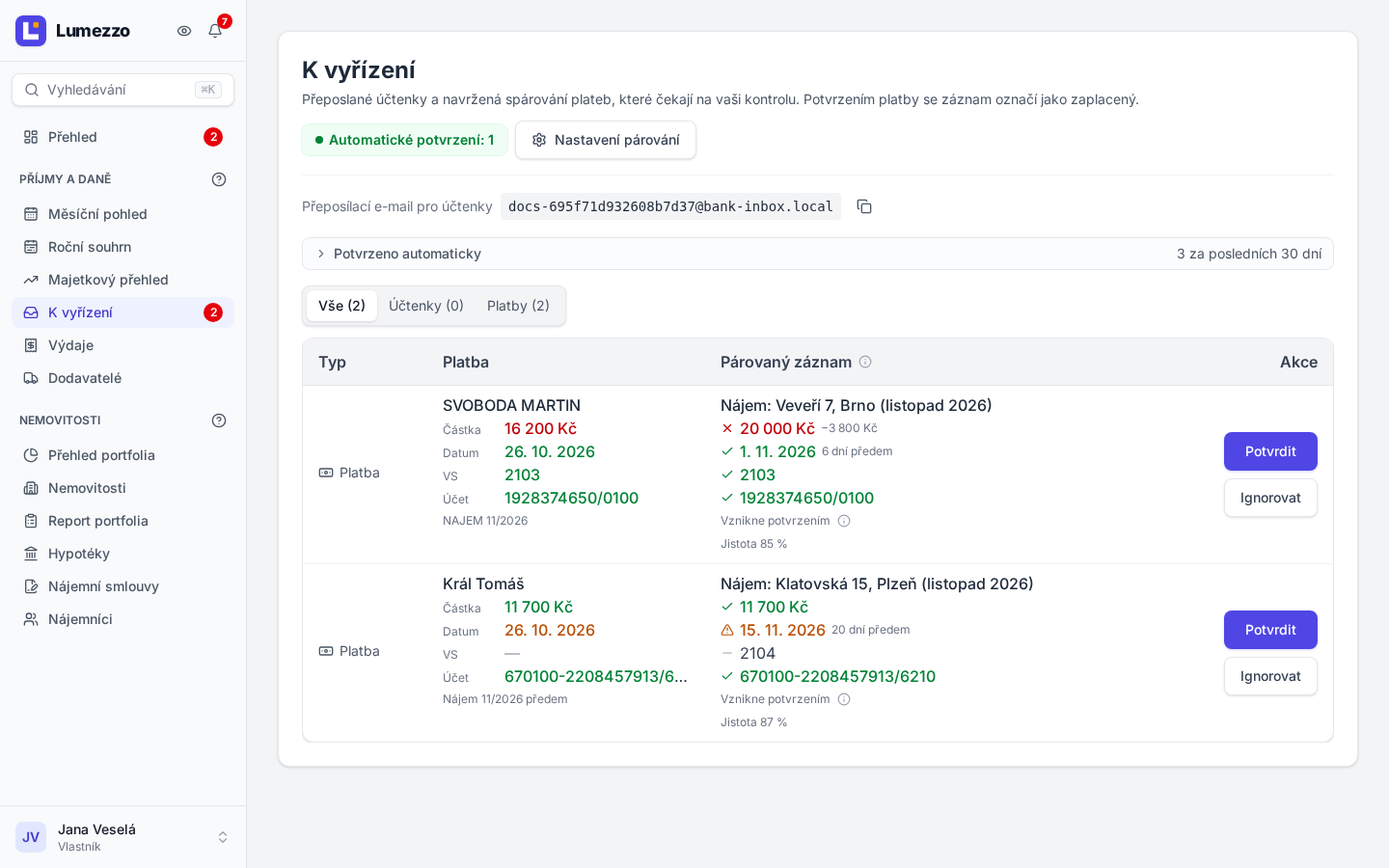The height and width of the screenshot is (868, 1389).
Task: Click the Nájem: Veveří 7, Brno record title
Action: [857, 405]
